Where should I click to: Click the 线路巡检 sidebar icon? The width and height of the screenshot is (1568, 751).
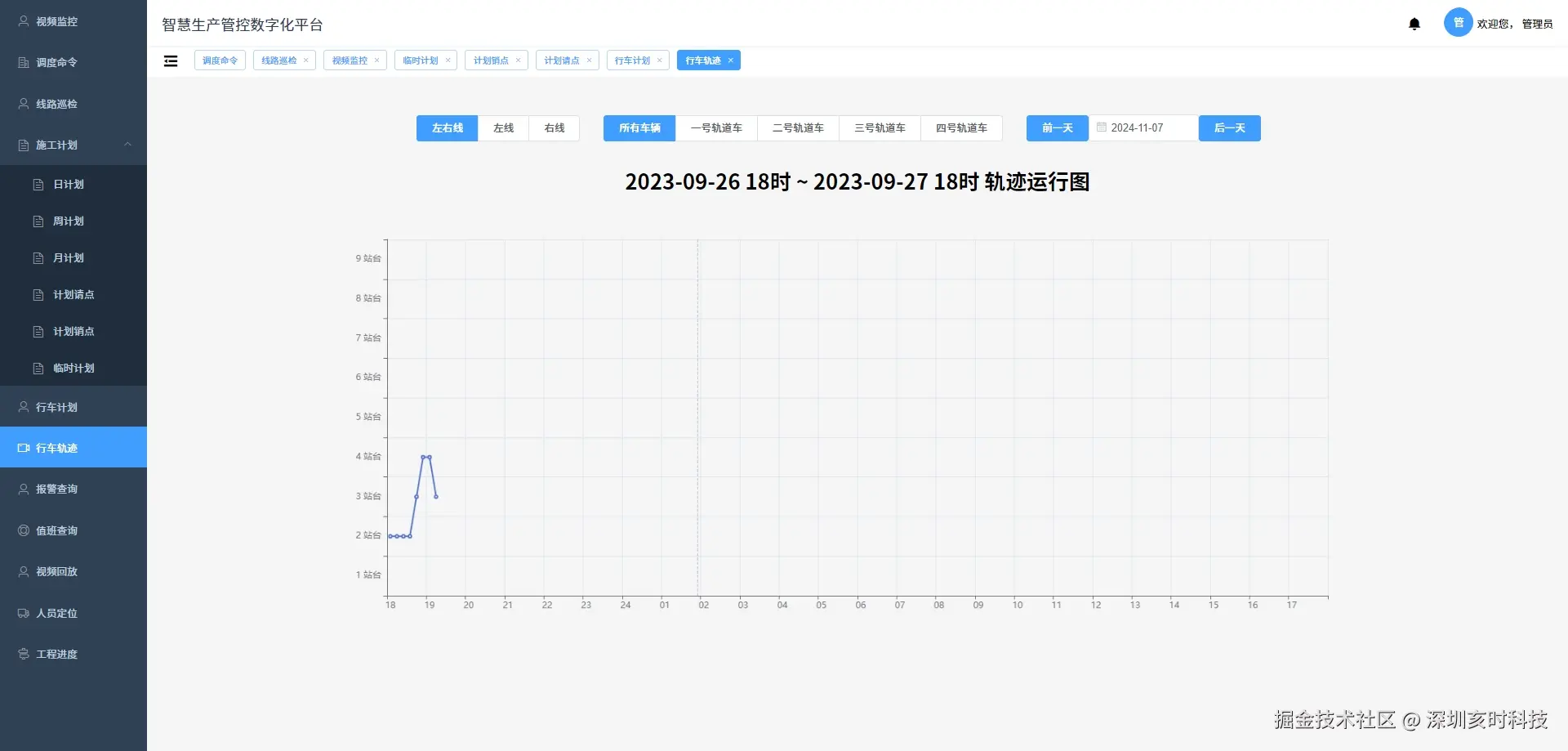[24, 104]
